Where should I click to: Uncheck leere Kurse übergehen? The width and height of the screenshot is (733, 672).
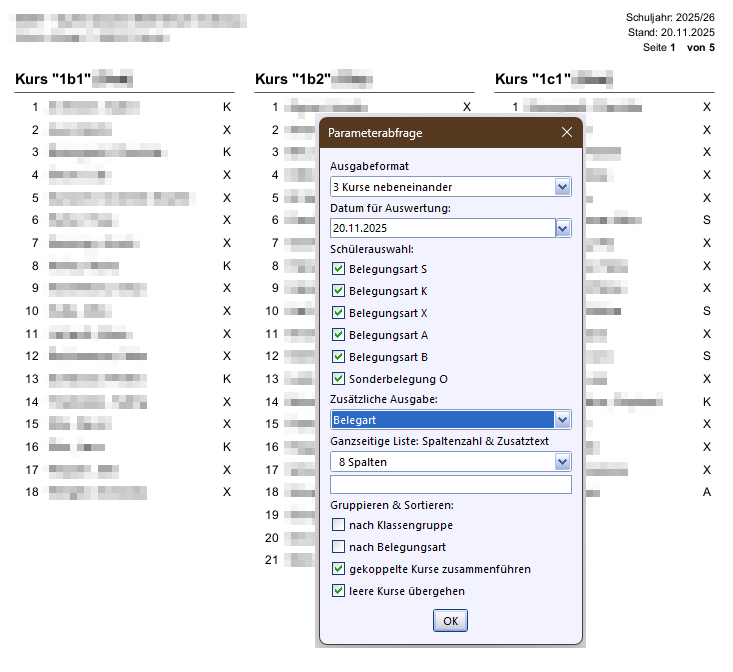click(339, 591)
